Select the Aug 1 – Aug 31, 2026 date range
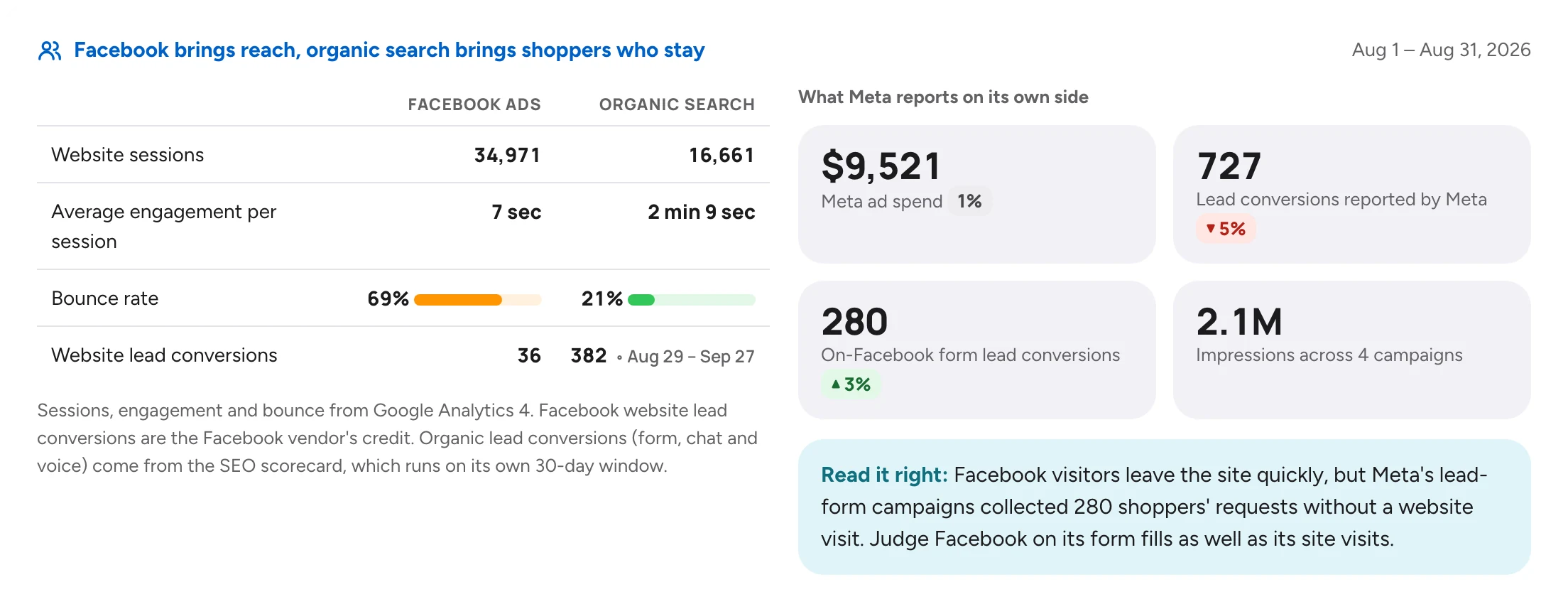The width and height of the screenshot is (1568, 609). (1441, 50)
